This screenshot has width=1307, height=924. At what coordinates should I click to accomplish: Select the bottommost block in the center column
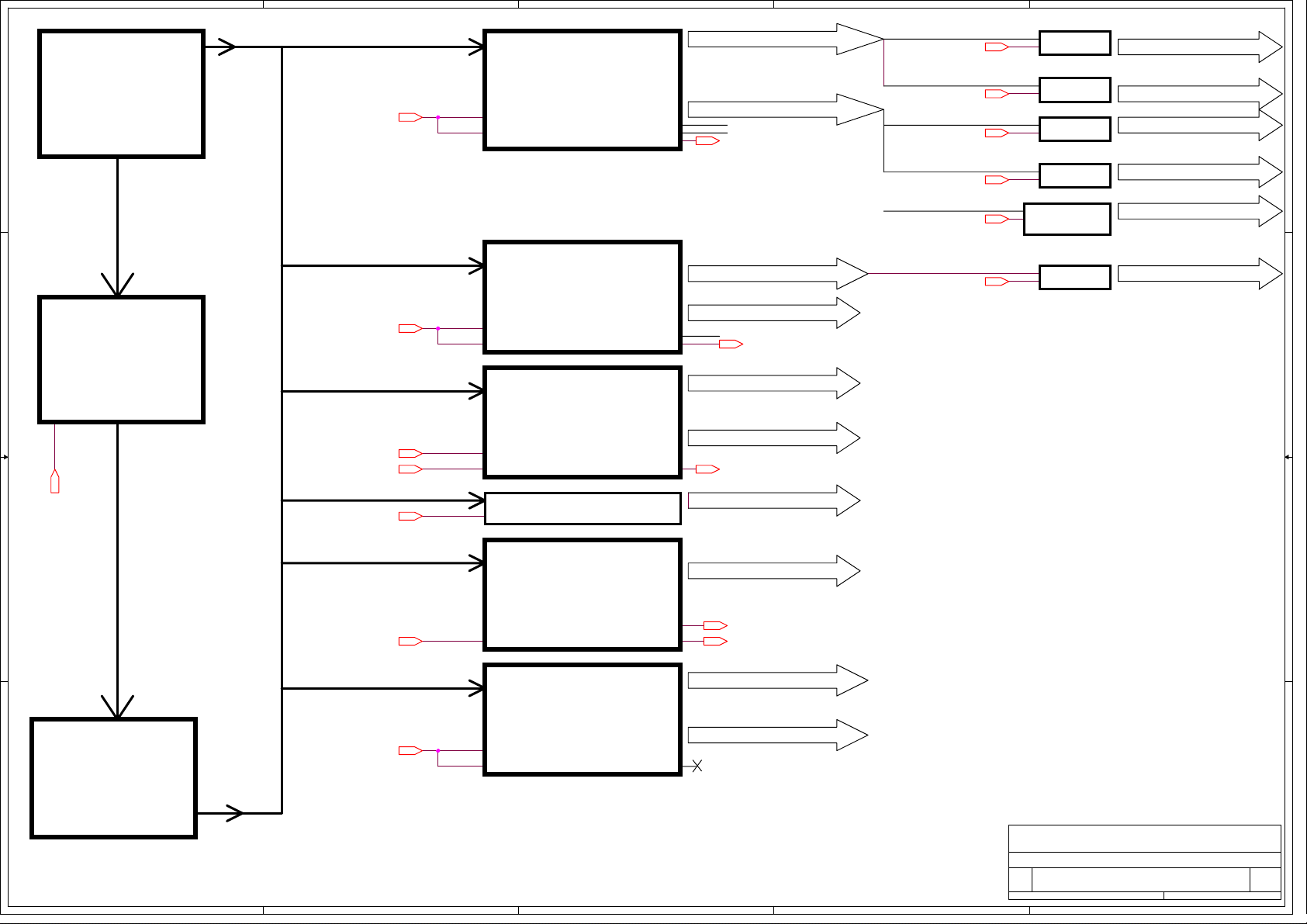(x=583, y=719)
